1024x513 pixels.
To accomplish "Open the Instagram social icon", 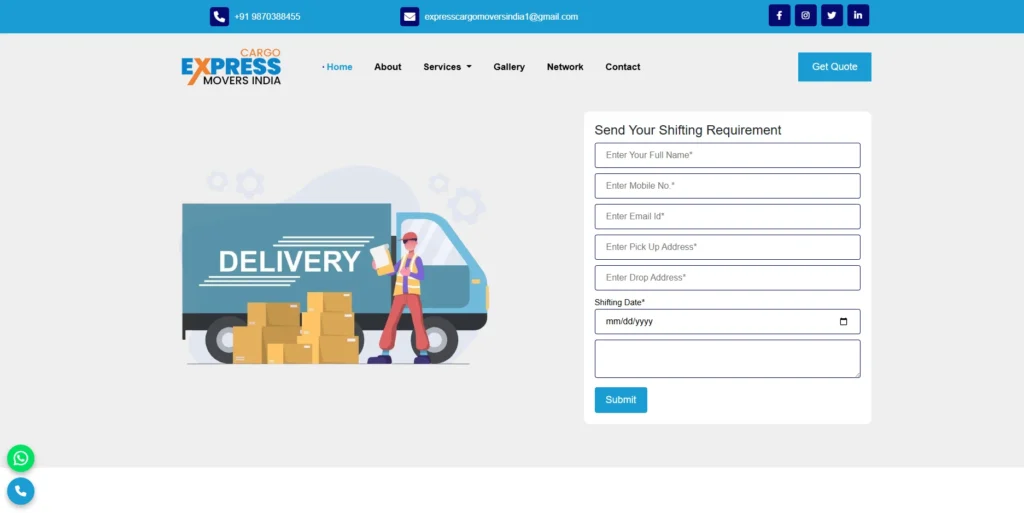I will tap(805, 16).
